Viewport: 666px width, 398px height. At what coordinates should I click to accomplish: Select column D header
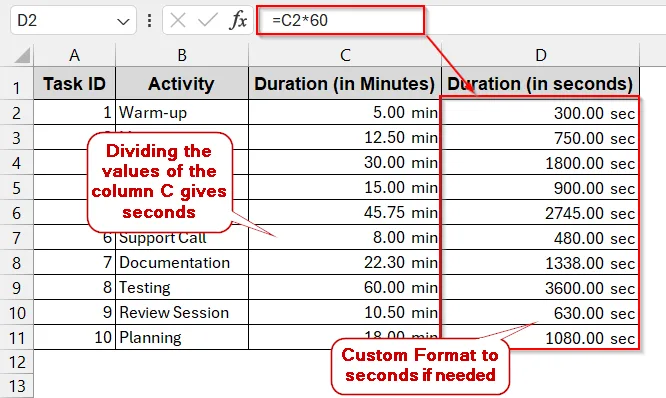coord(540,55)
